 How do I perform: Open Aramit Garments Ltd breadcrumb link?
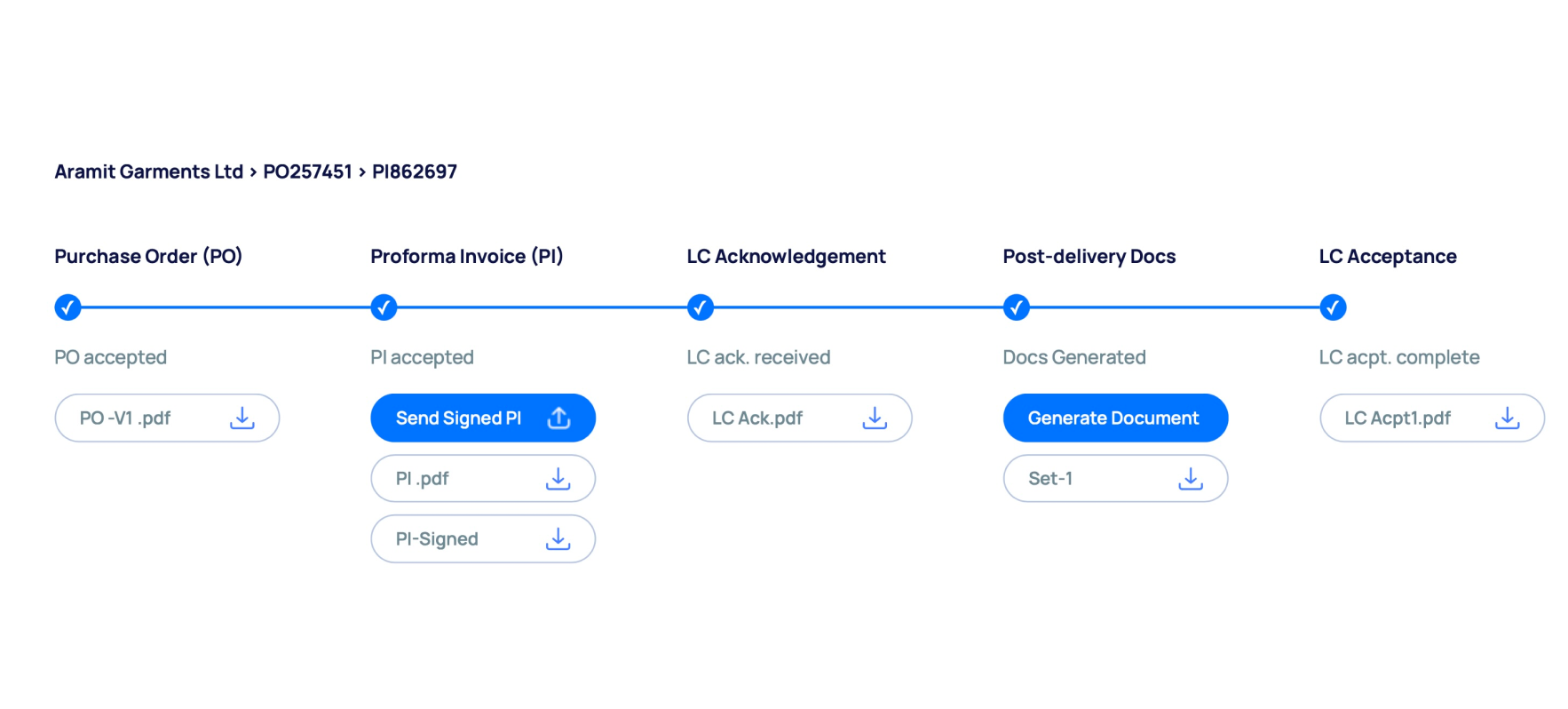(x=148, y=171)
